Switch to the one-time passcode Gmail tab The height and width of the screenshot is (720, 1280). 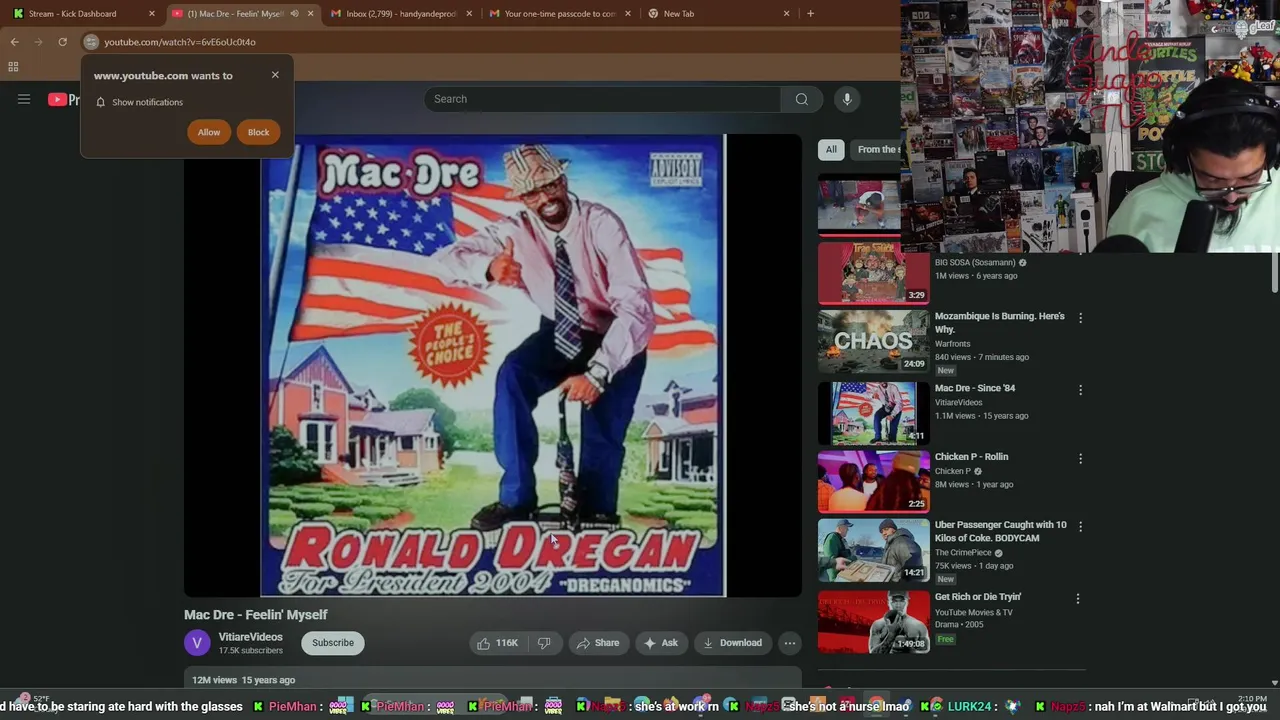(x=560, y=14)
